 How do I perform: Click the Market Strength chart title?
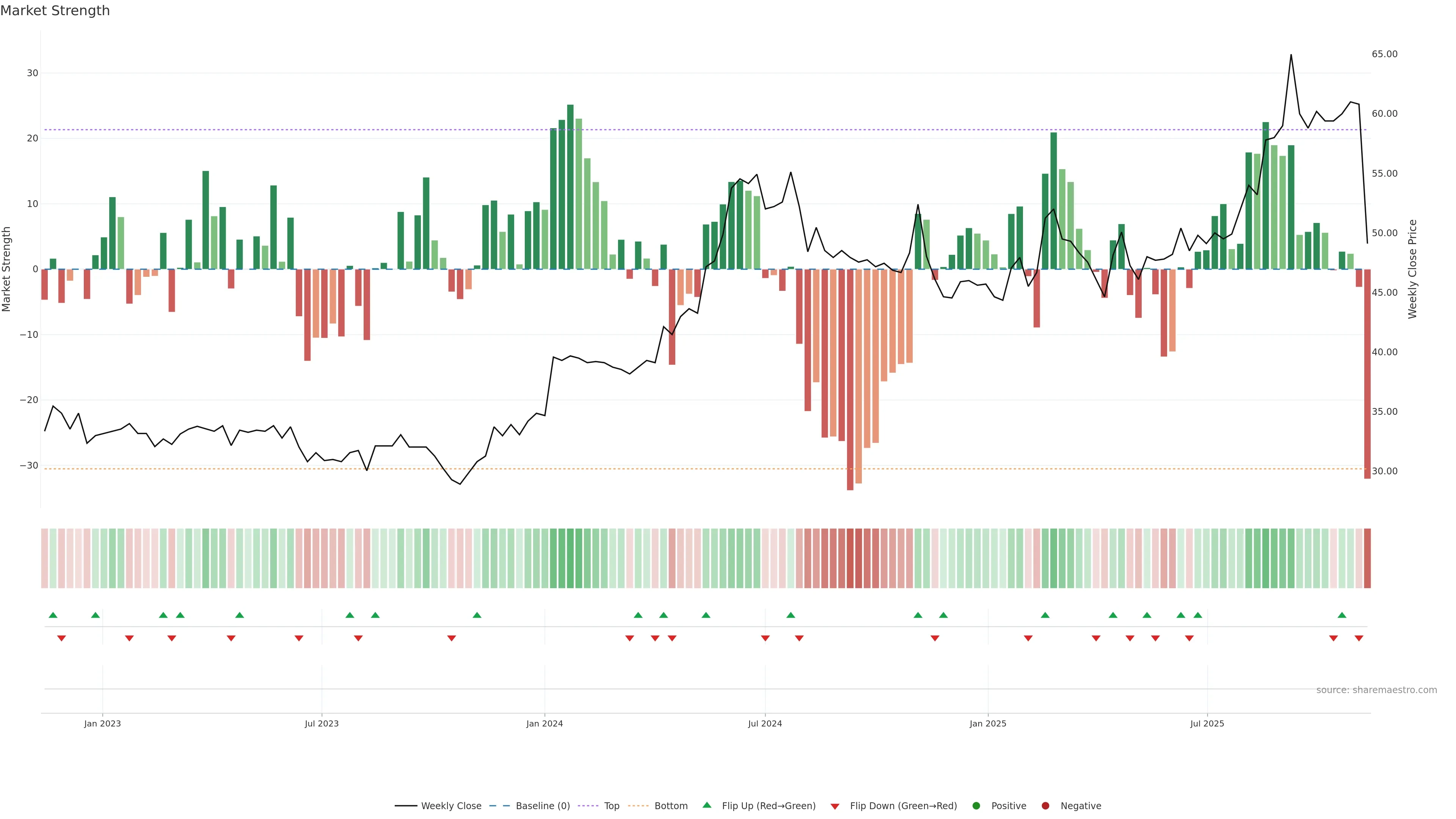click(55, 11)
